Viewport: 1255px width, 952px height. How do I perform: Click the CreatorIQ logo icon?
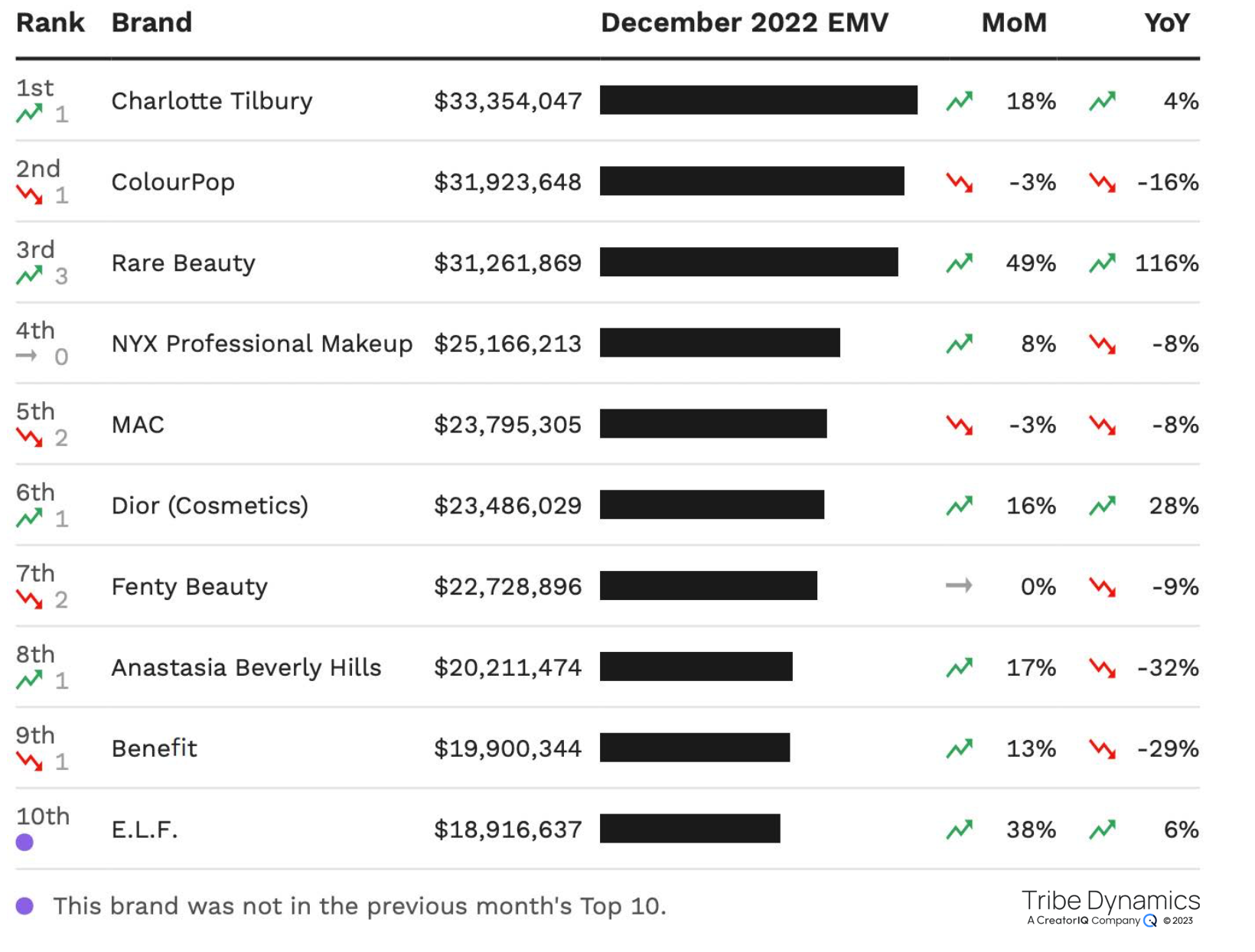[x=1150, y=921]
